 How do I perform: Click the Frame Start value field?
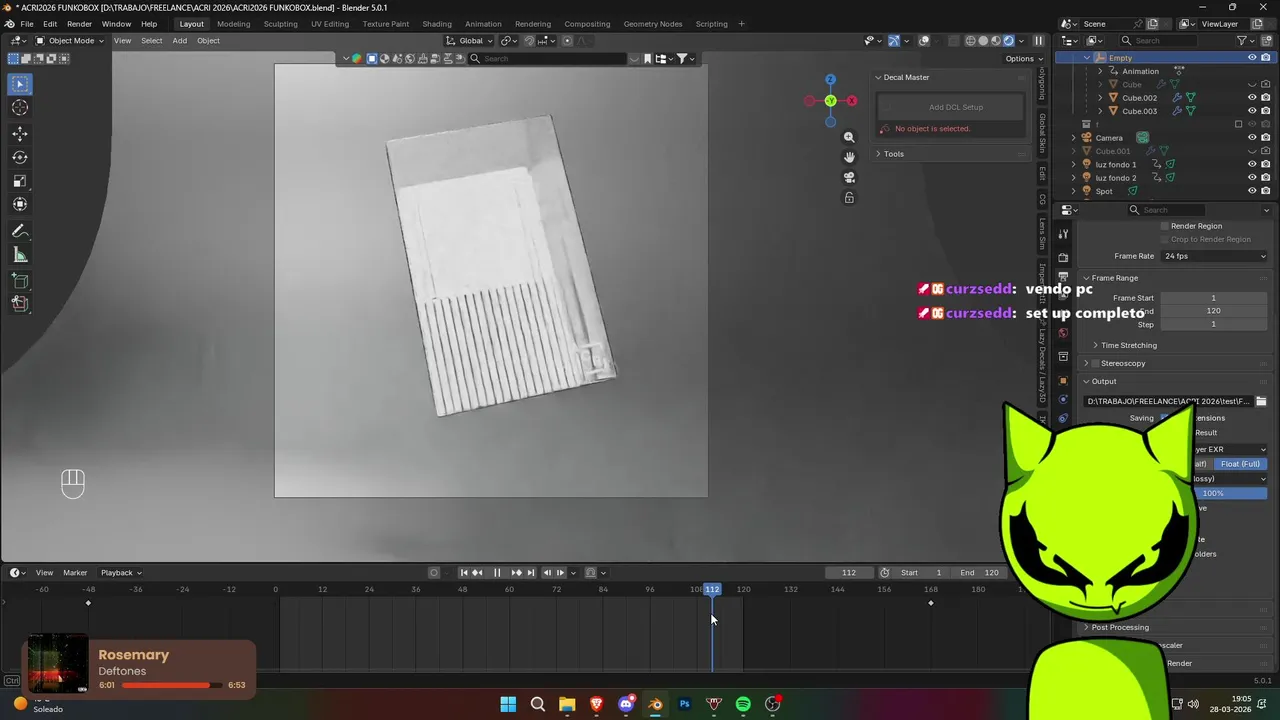click(1213, 298)
